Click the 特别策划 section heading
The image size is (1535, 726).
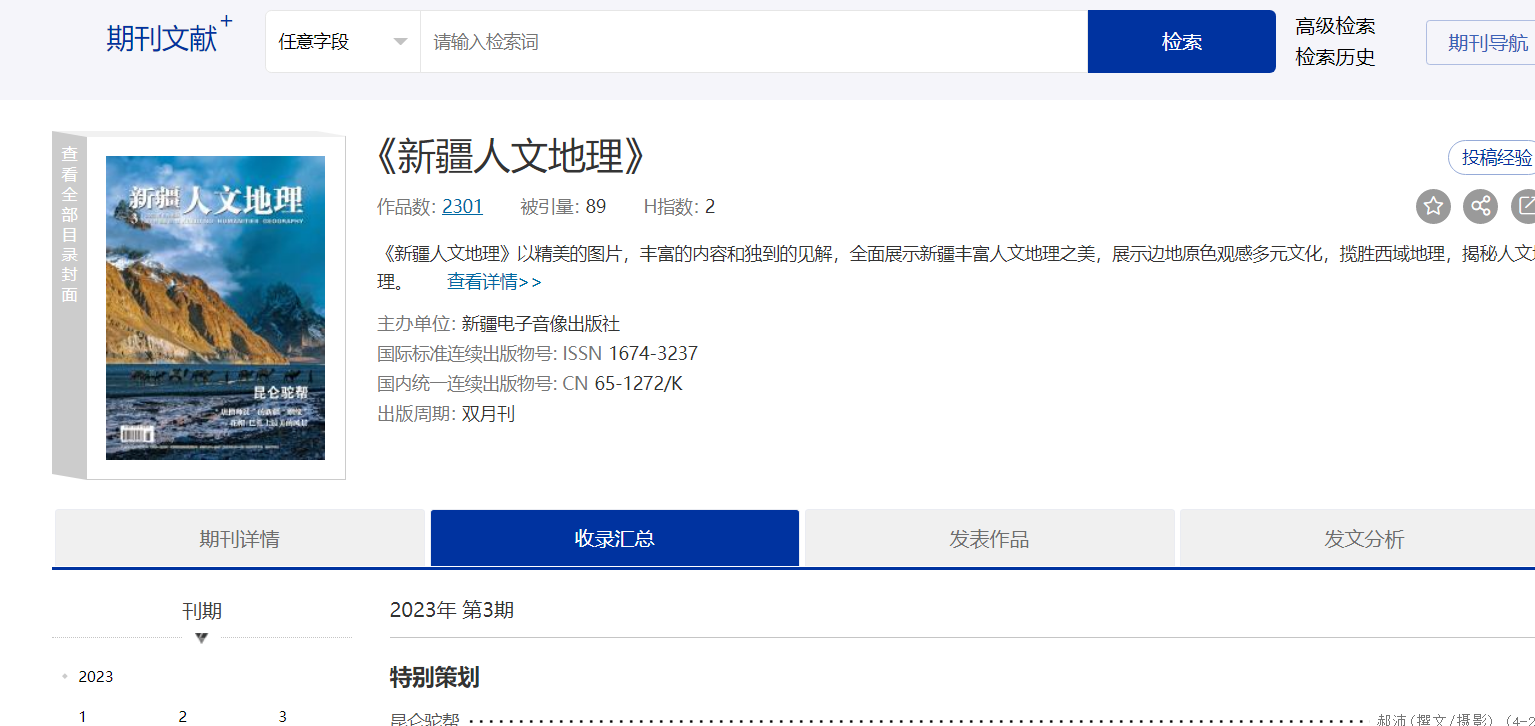(x=435, y=677)
